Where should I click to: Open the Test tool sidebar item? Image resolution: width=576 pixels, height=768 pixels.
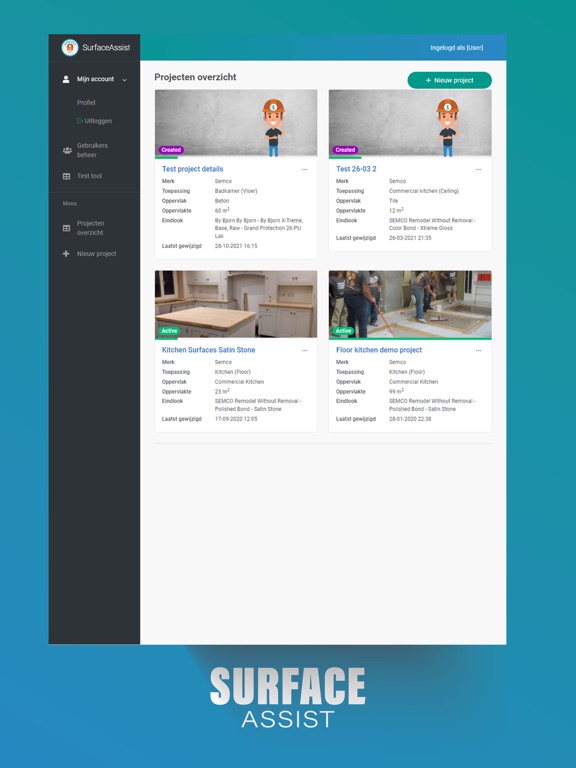89,176
